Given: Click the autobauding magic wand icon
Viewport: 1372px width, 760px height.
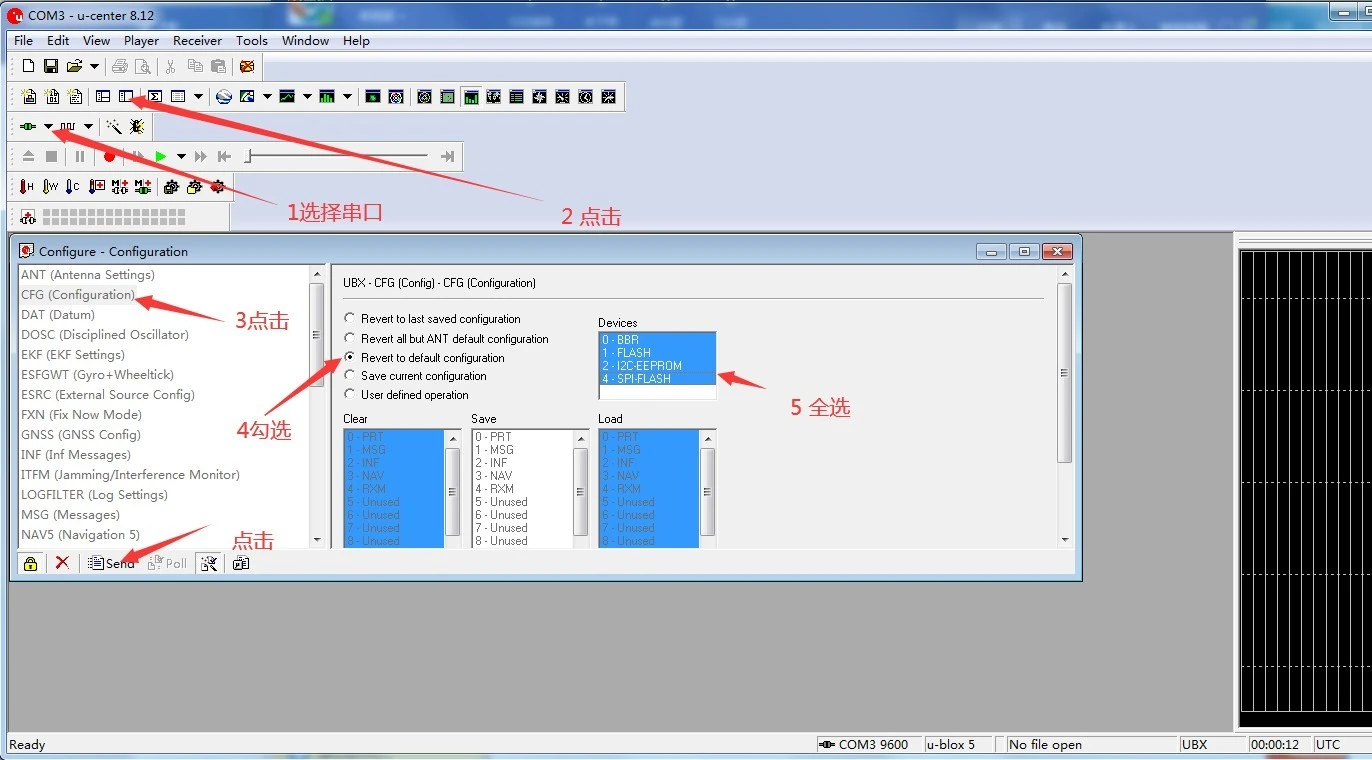Looking at the screenshot, I should pos(114,127).
